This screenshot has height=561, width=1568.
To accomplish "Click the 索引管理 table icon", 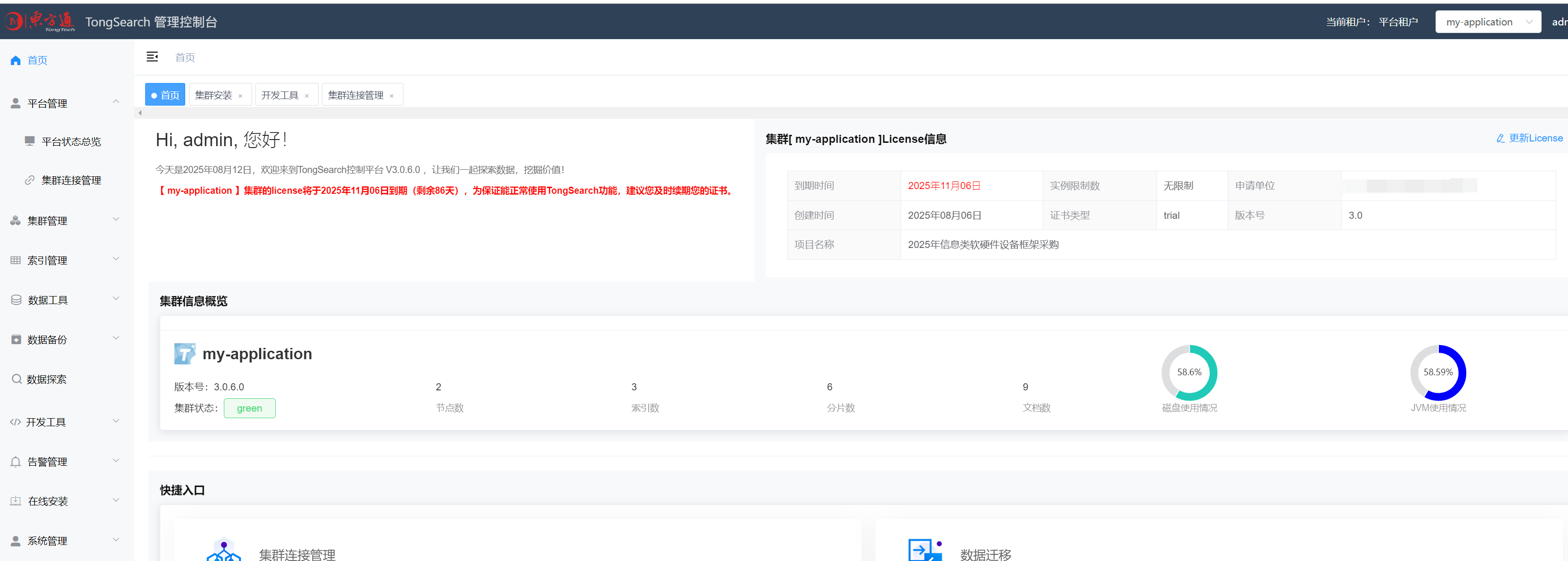I will point(16,260).
